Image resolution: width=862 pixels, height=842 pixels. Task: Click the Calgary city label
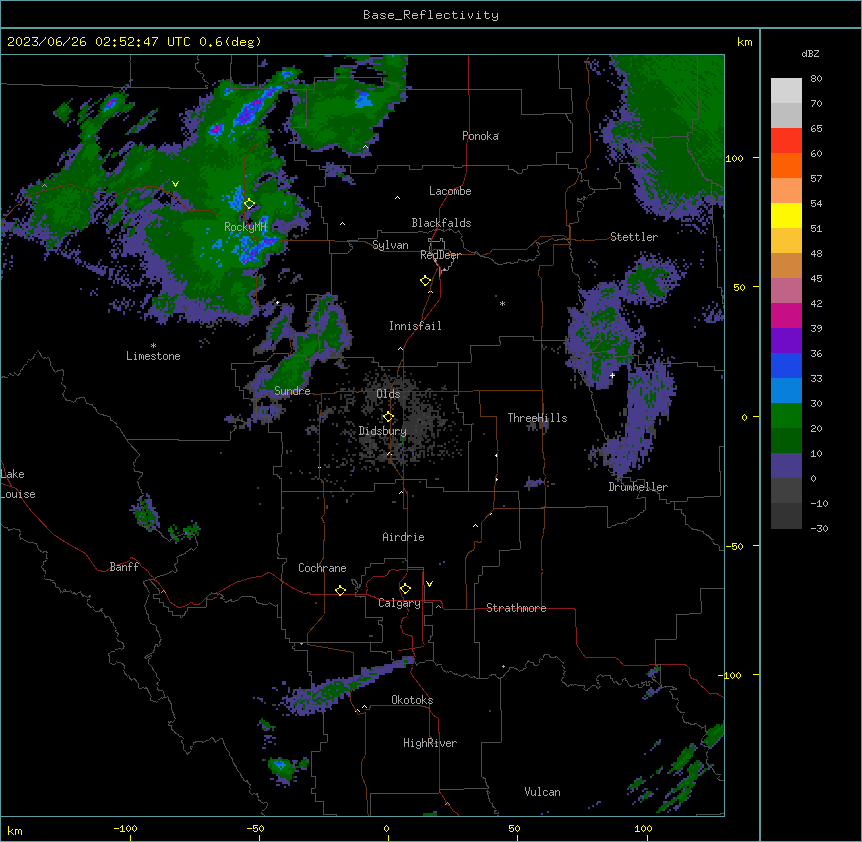coord(399,603)
